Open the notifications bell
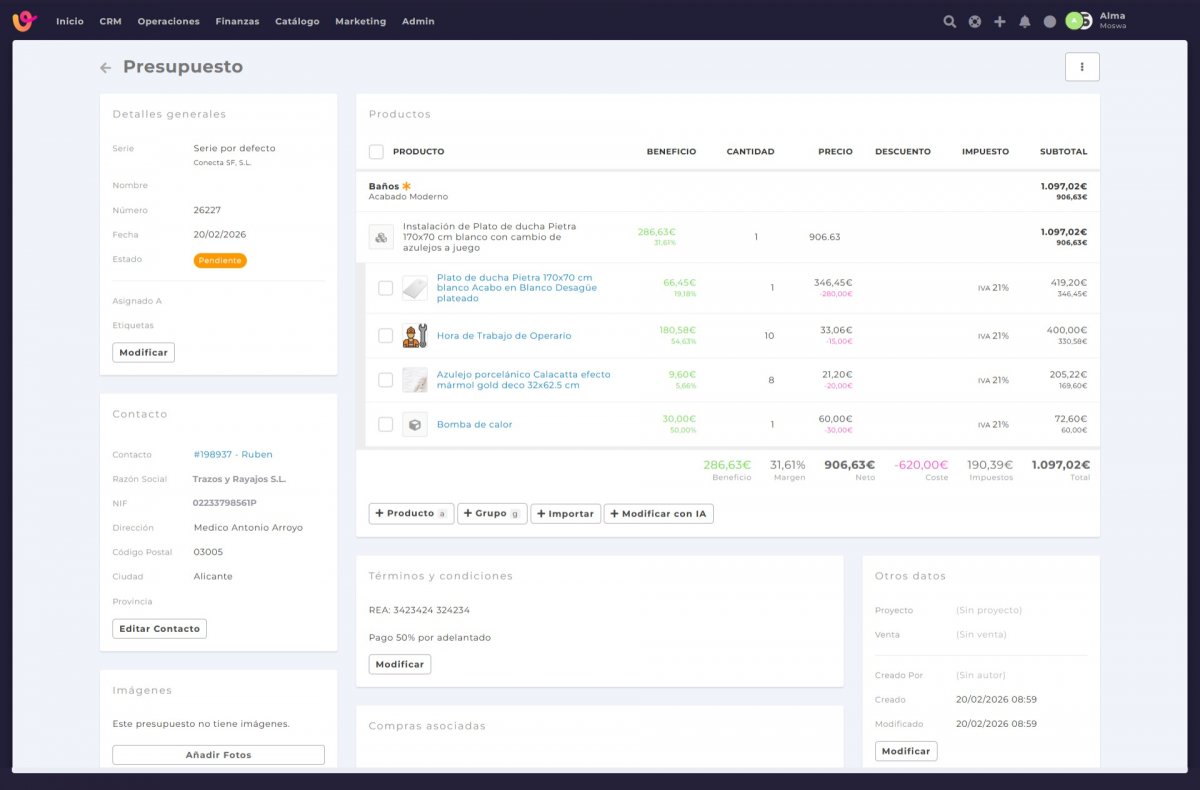This screenshot has height=790, width=1200. (x=1024, y=21)
